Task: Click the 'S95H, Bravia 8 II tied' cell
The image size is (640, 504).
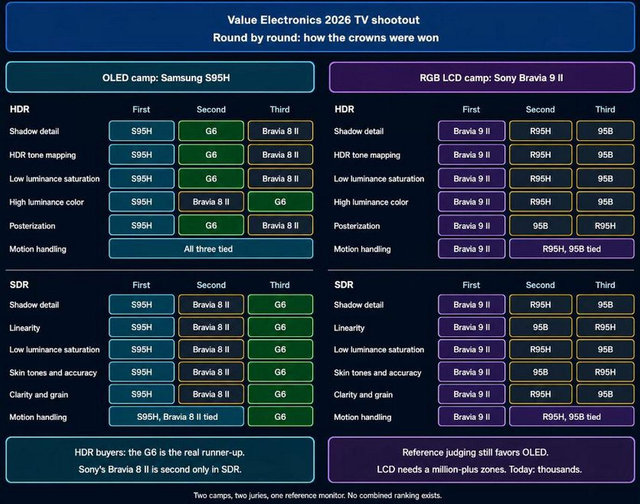Action: point(176,417)
